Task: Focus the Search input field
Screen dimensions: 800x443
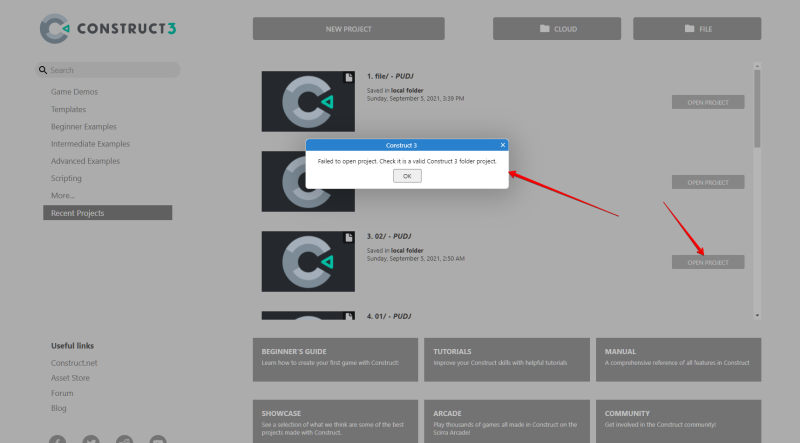Action: tap(108, 70)
